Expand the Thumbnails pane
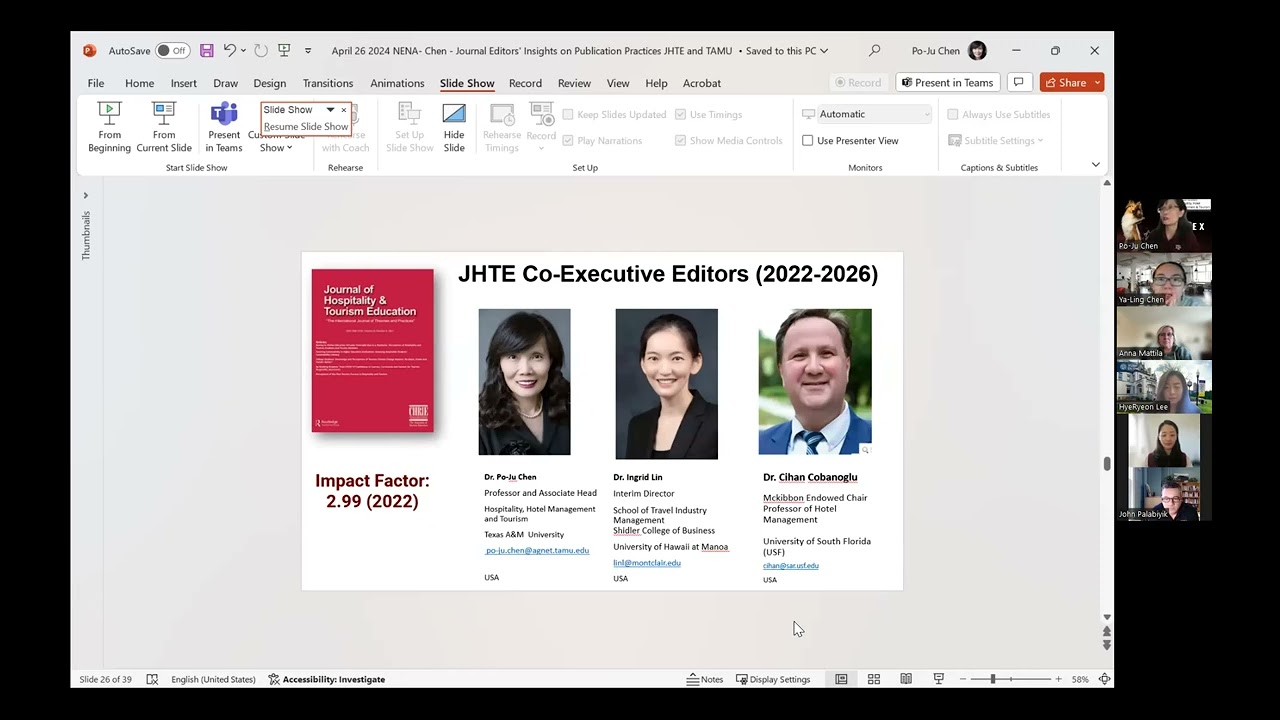Screen dimensions: 1280x720 pyautogui.click(x=85, y=195)
